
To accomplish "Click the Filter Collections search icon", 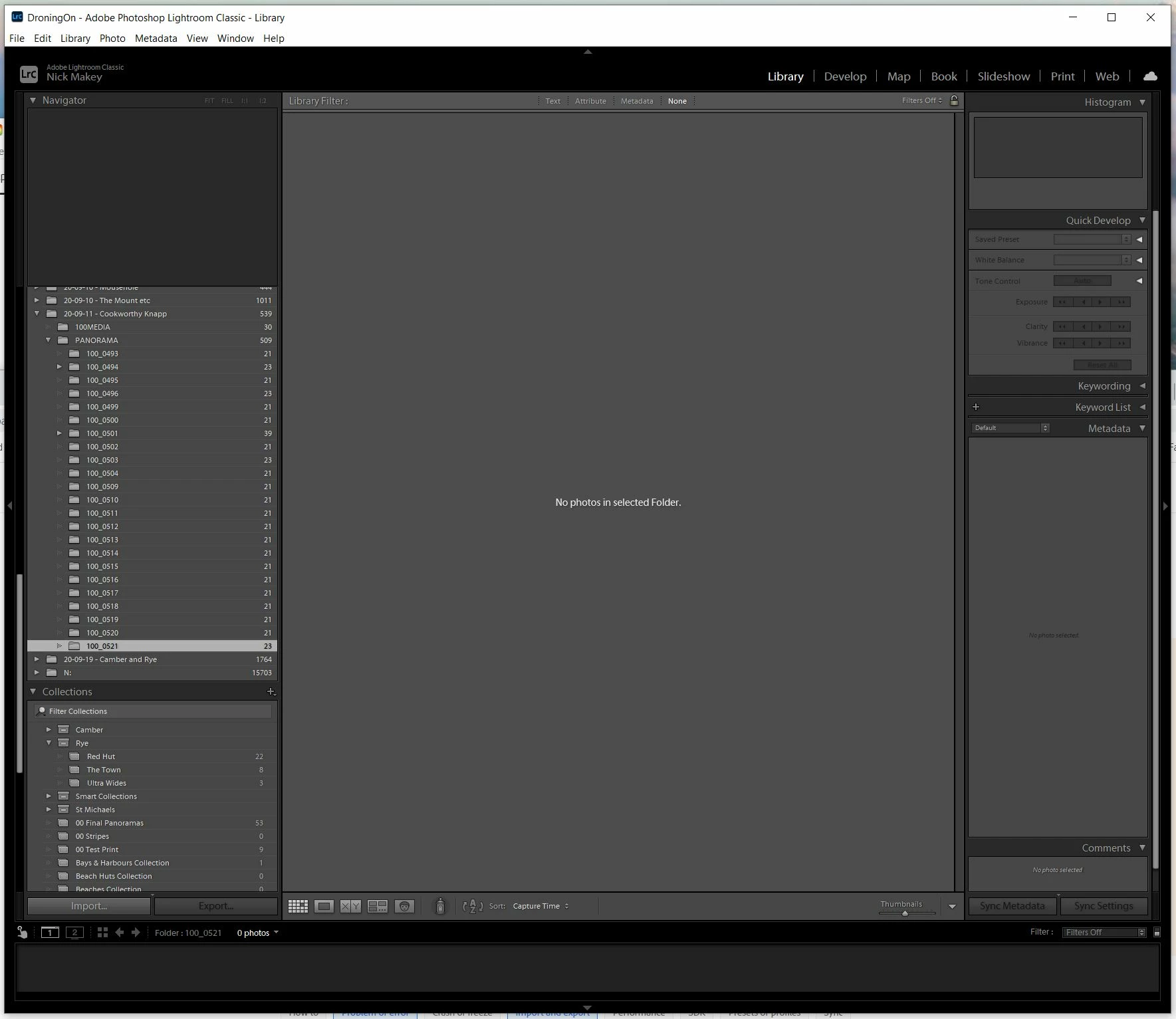I will pos(42,711).
